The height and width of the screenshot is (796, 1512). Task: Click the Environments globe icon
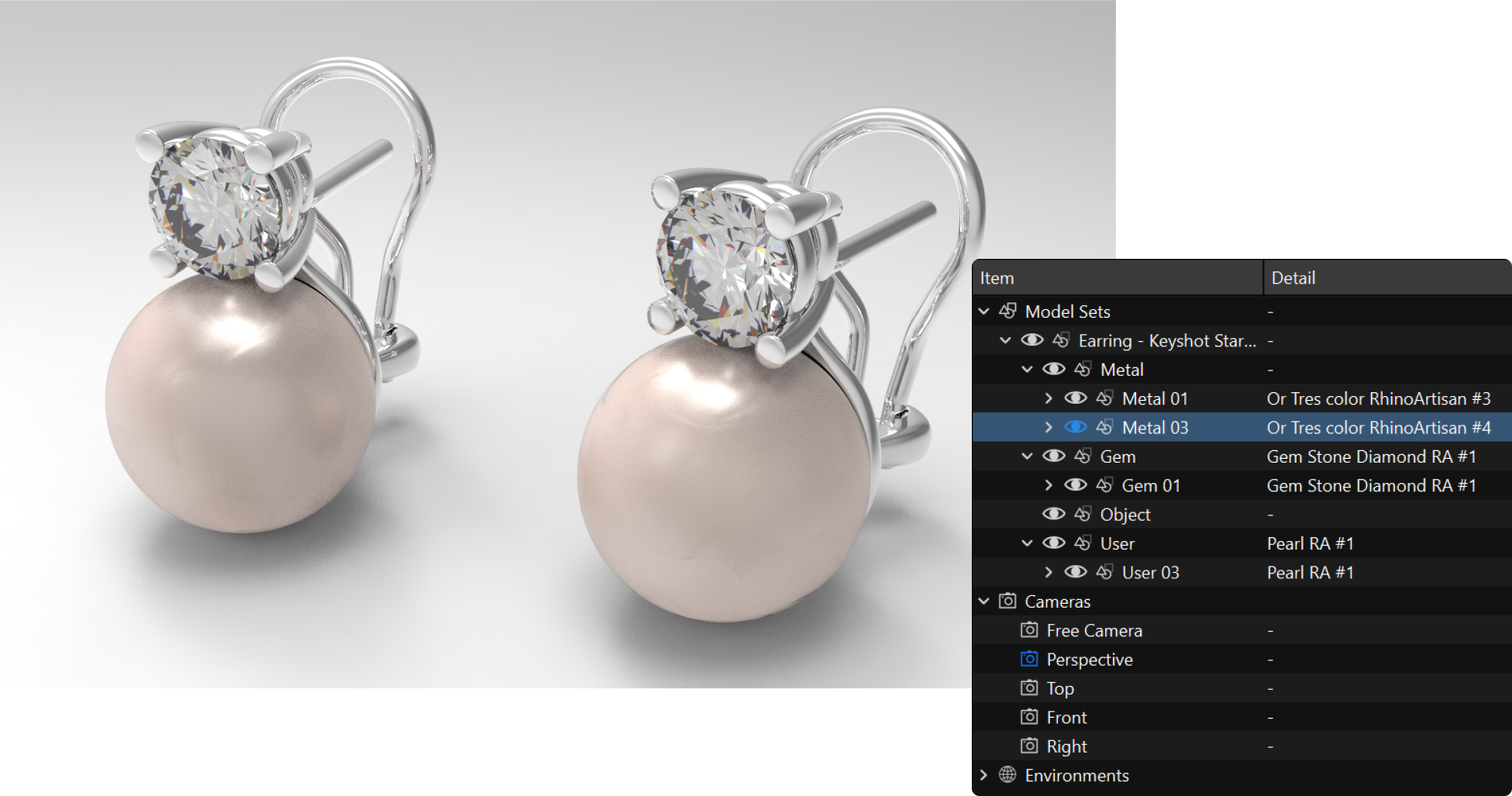click(1007, 774)
